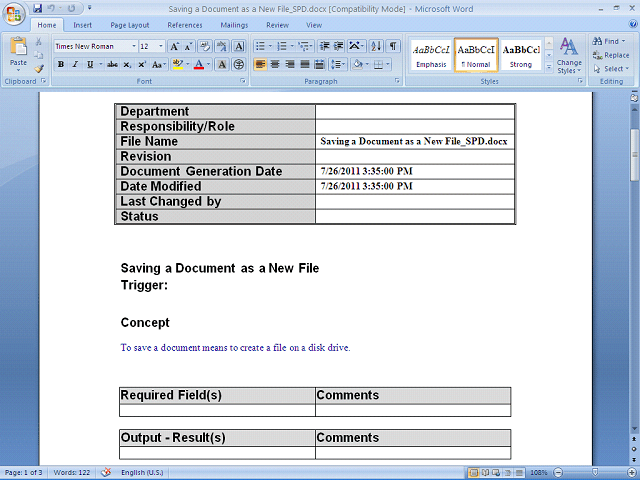Apply character shading
Image resolution: width=640 pixels, height=480 pixels.
click(222, 64)
